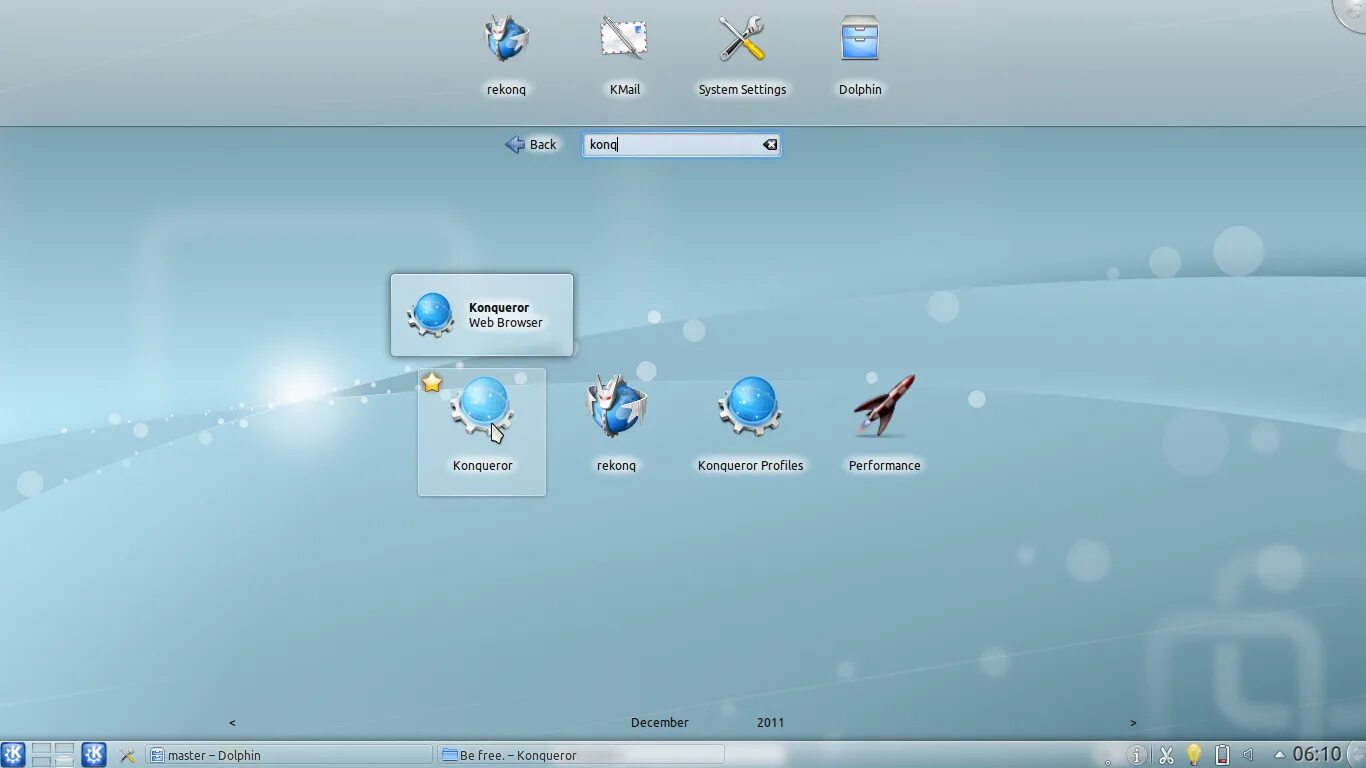Open the virtual desktop pager
This screenshot has height=768, width=1366.
pos(53,754)
